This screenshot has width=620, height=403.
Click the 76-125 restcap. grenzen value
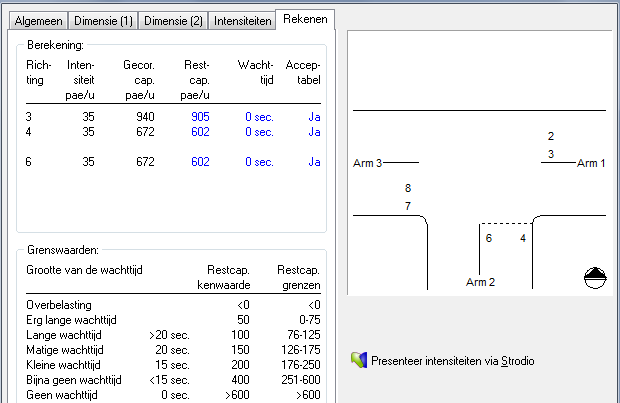(304, 335)
